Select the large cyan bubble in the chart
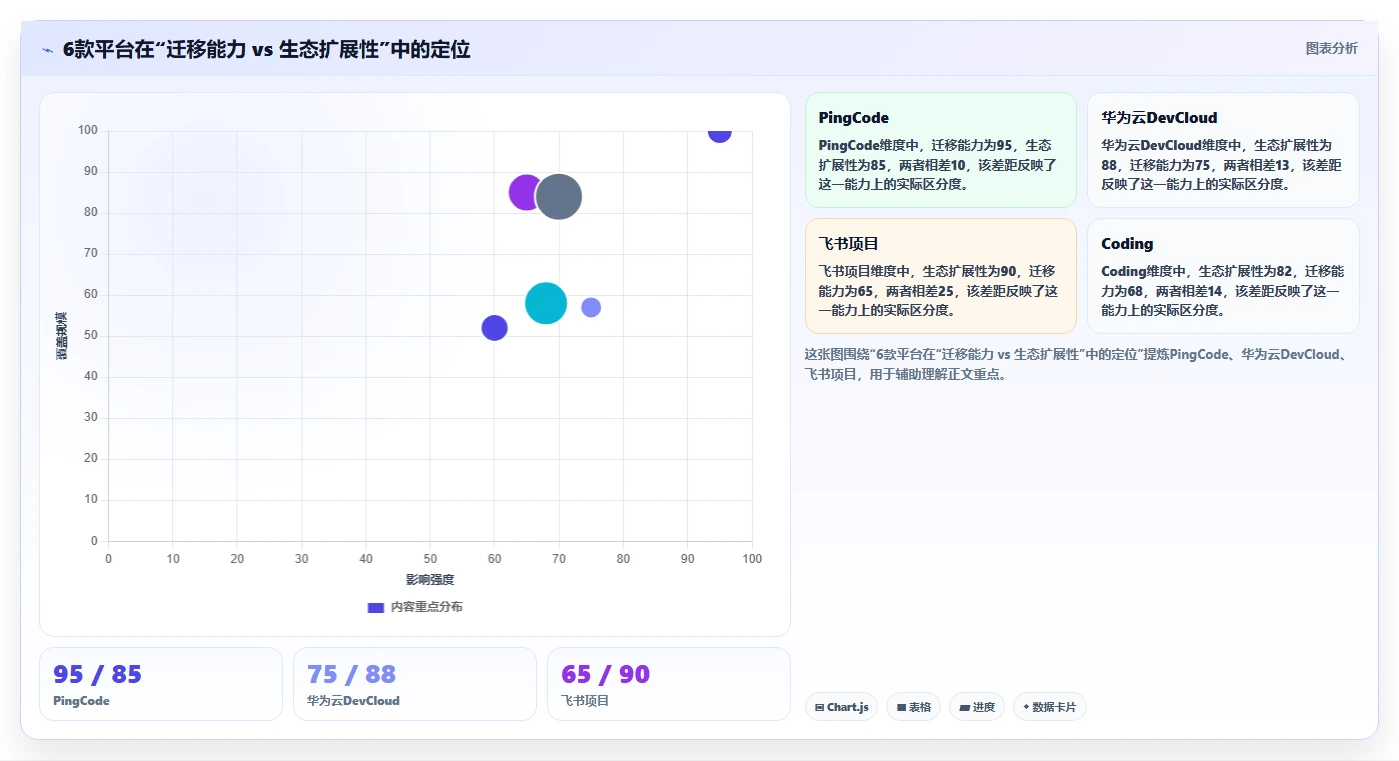Screen dimensions: 1399x761 546,303
